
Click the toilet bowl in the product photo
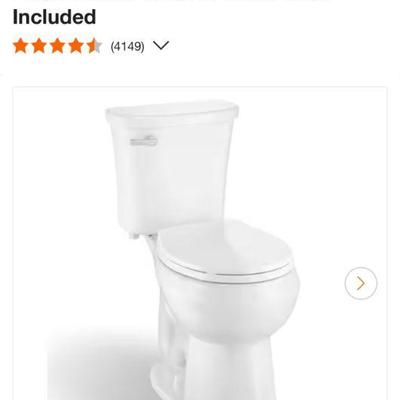[x=230, y=305]
